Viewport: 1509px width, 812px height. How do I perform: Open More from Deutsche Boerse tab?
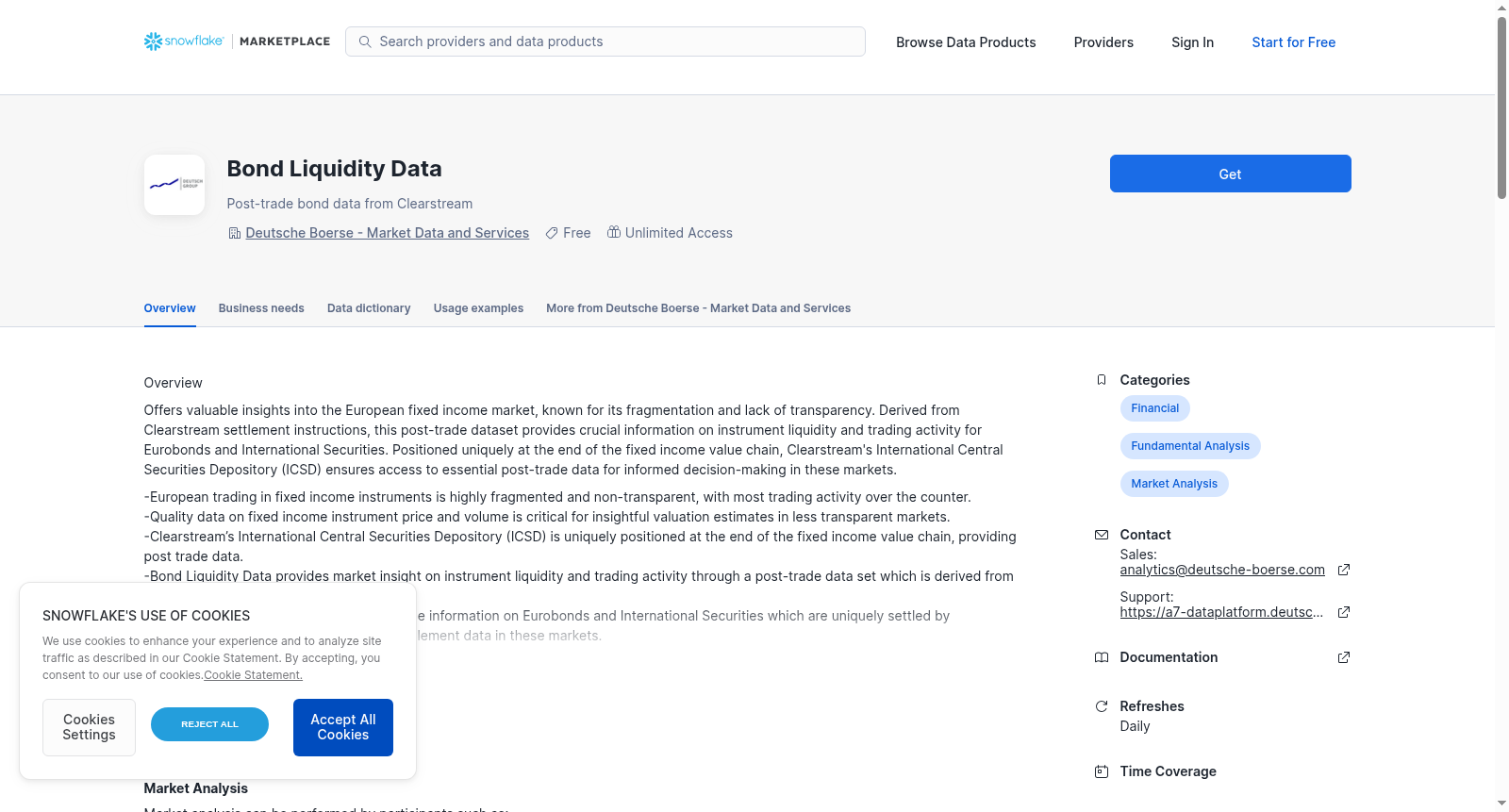point(698,308)
